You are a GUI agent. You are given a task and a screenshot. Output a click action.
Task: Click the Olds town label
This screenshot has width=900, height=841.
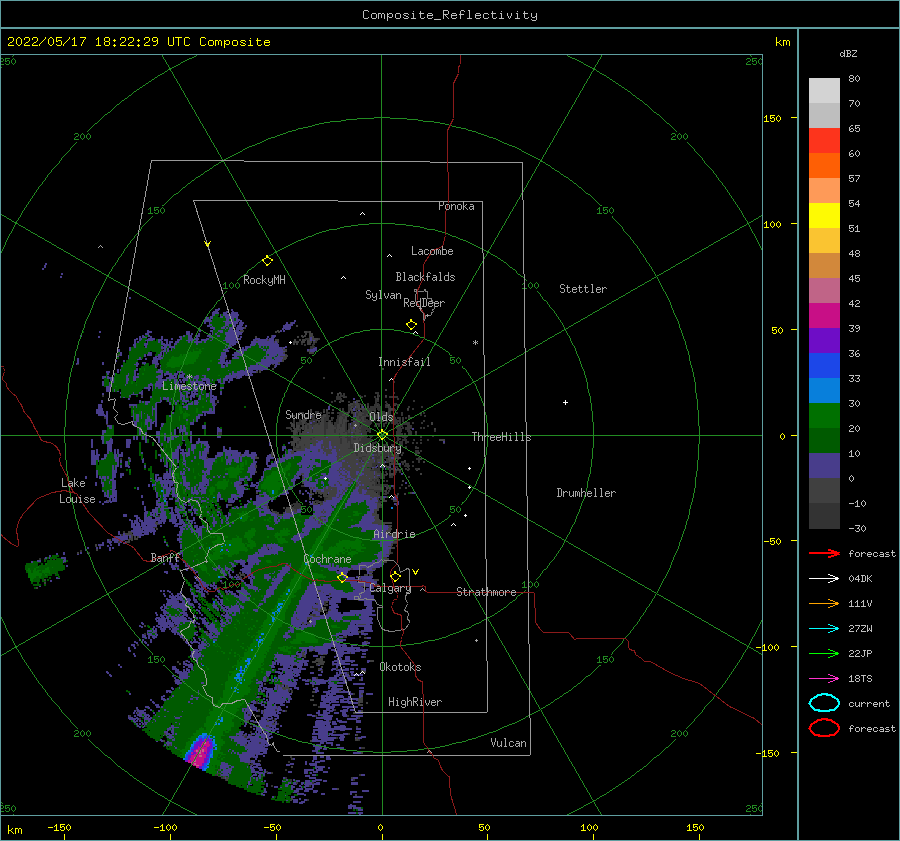381,417
